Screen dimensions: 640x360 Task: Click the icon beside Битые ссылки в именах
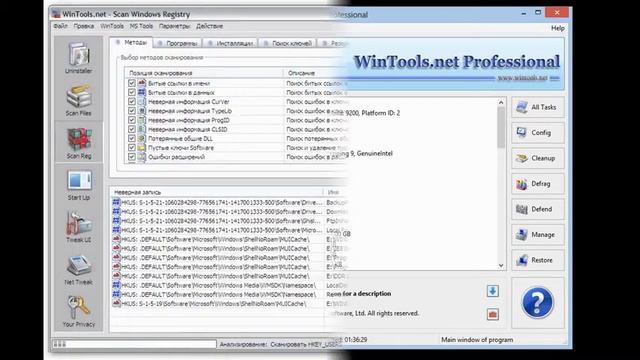point(142,83)
